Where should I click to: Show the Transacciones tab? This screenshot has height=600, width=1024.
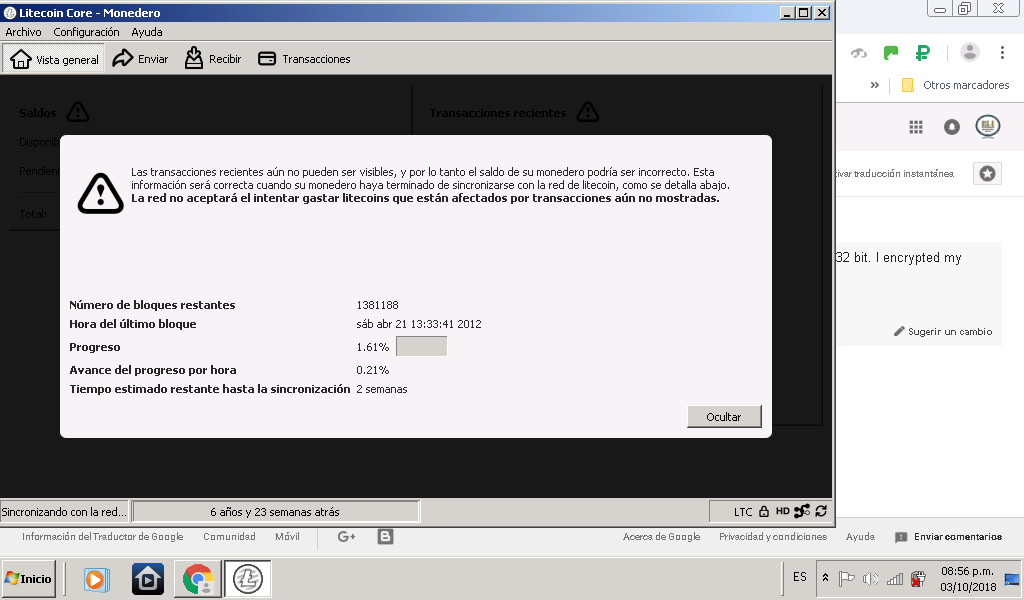(304, 59)
